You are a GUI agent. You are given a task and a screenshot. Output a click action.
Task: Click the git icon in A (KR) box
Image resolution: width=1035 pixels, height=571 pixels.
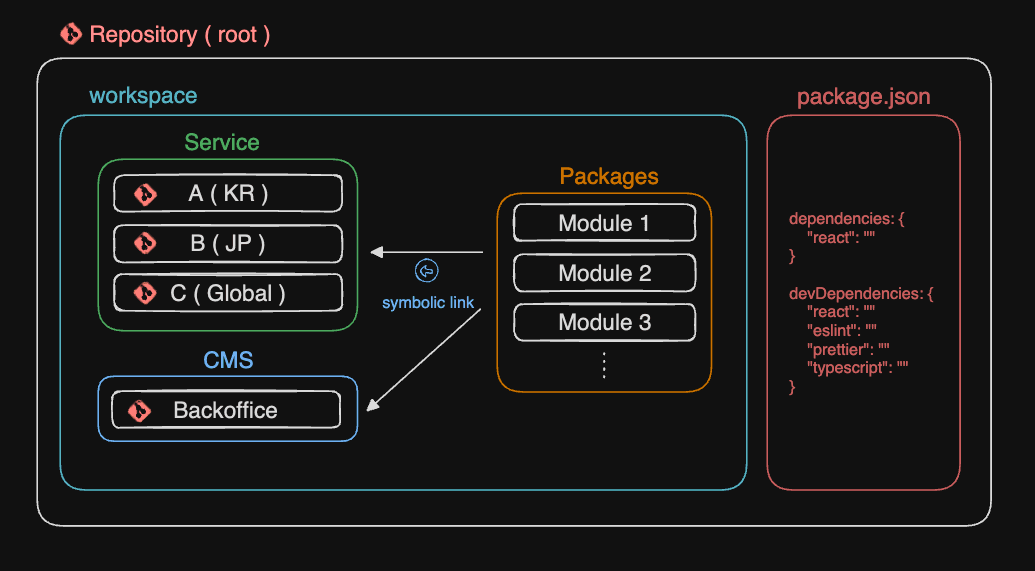click(x=146, y=194)
